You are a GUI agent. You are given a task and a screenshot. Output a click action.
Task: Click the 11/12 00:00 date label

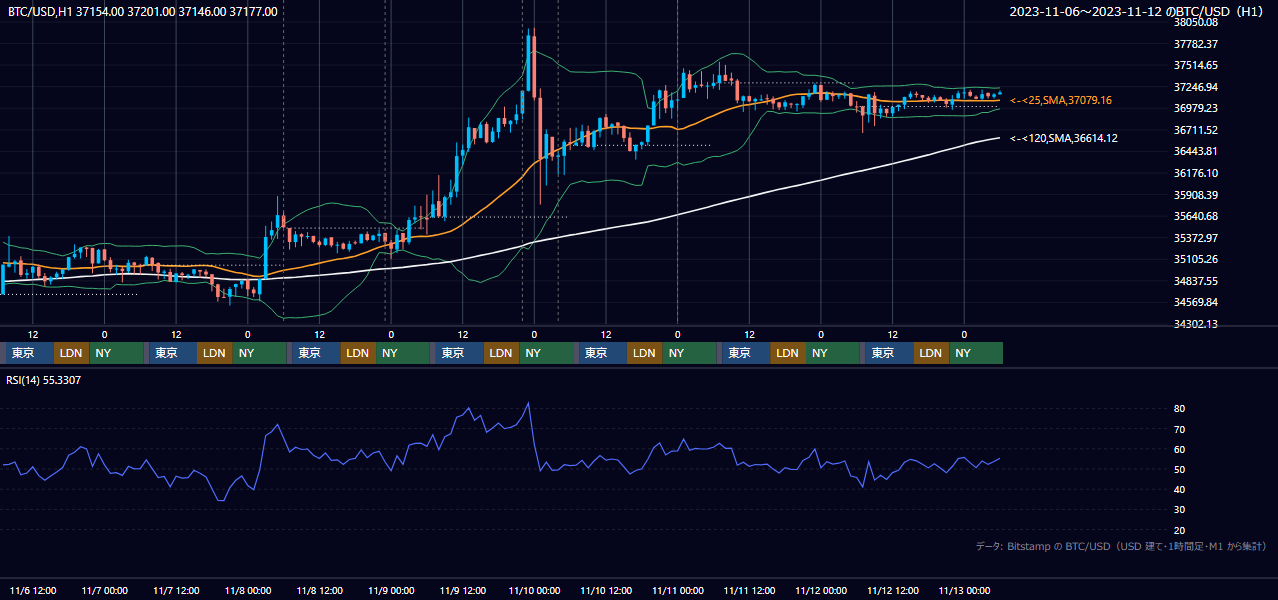coord(821,590)
